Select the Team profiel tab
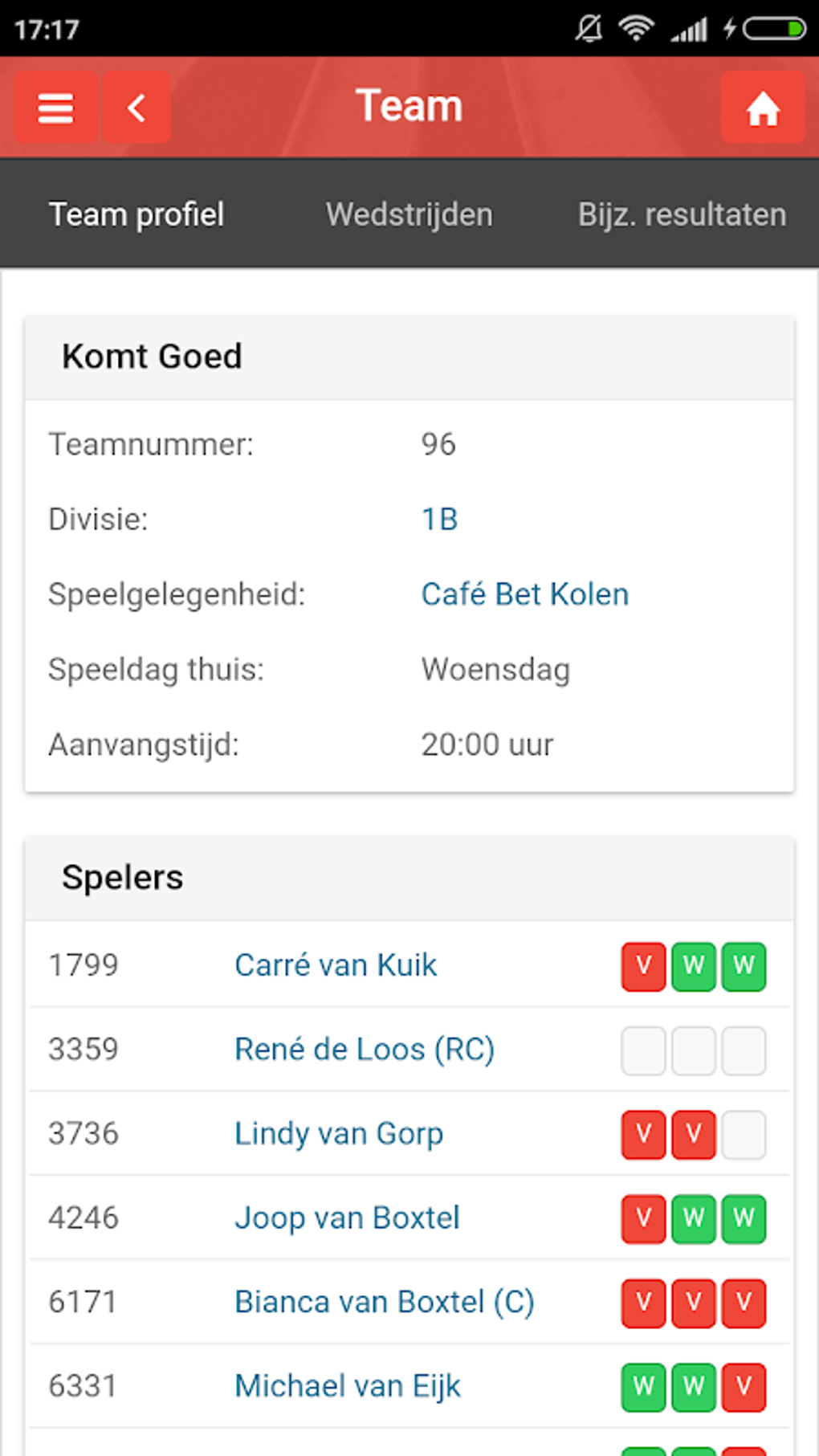 pos(136,214)
